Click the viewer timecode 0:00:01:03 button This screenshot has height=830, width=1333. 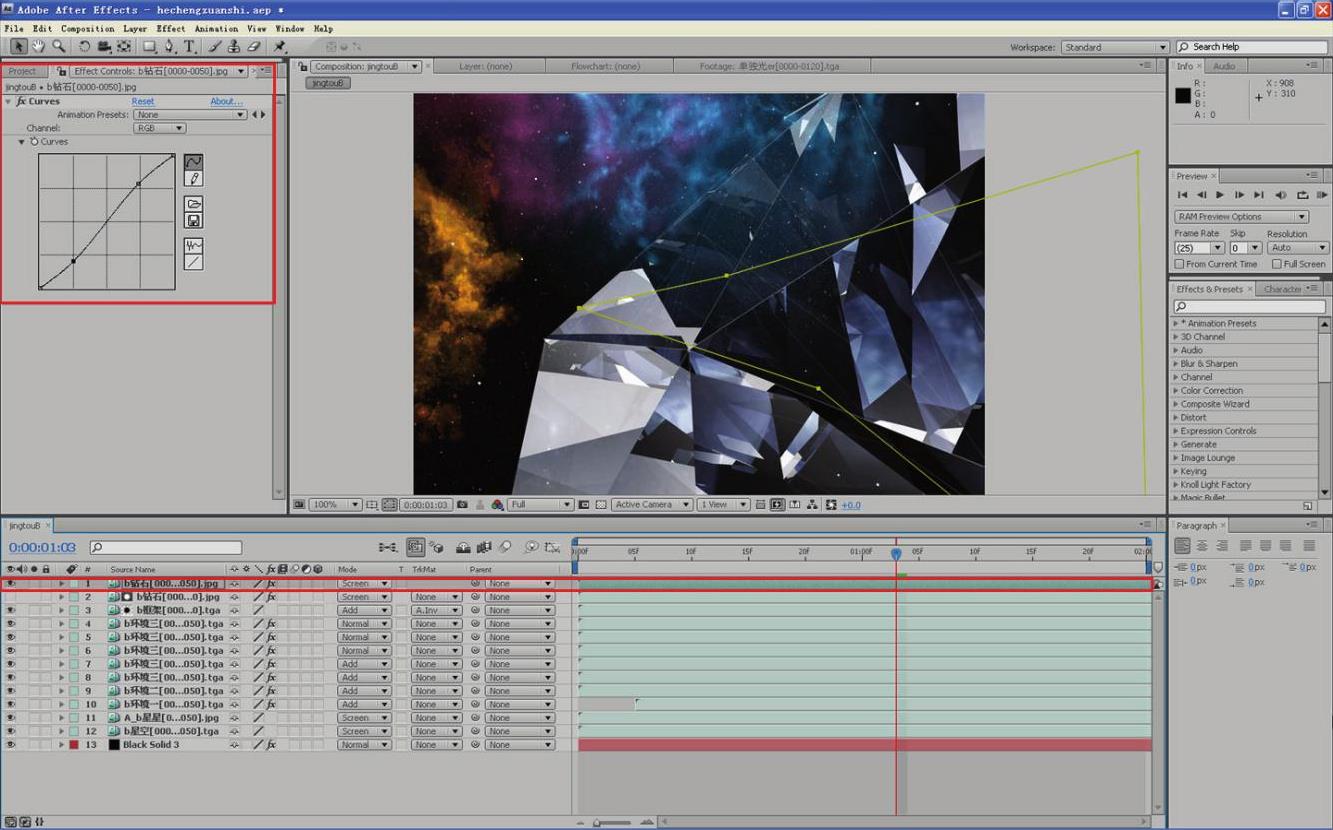click(426, 505)
